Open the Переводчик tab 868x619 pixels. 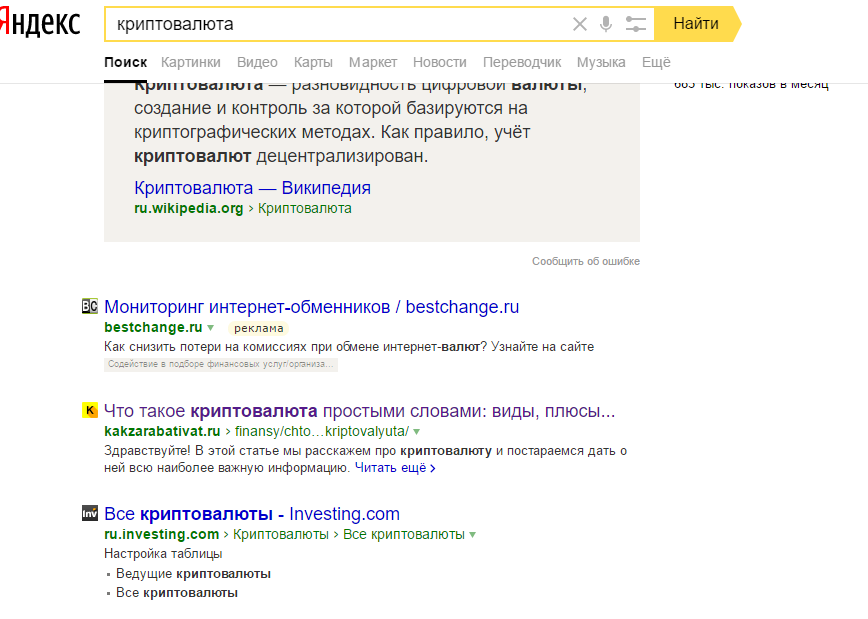click(x=522, y=62)
